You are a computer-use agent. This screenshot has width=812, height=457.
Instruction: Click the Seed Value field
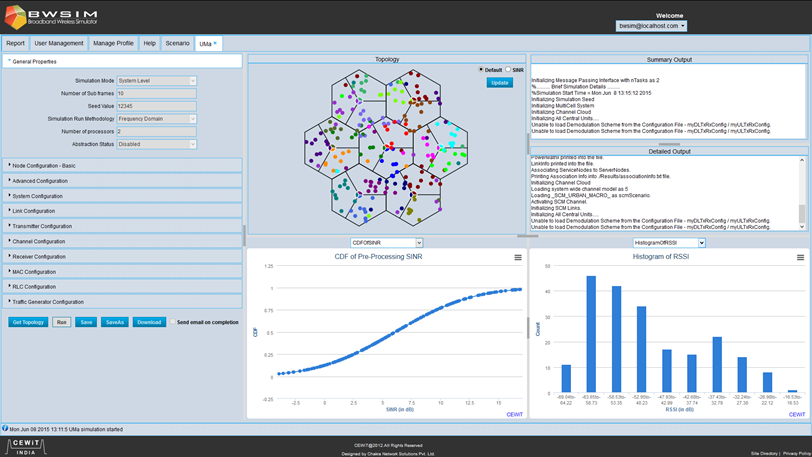click(x=156, y=106)
